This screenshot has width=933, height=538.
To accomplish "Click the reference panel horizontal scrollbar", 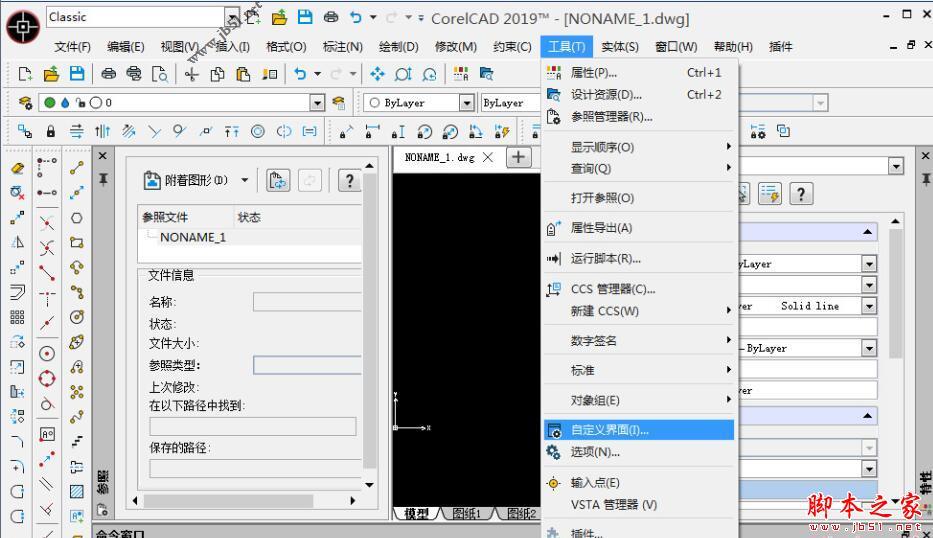I will click(x=229, y=501).
